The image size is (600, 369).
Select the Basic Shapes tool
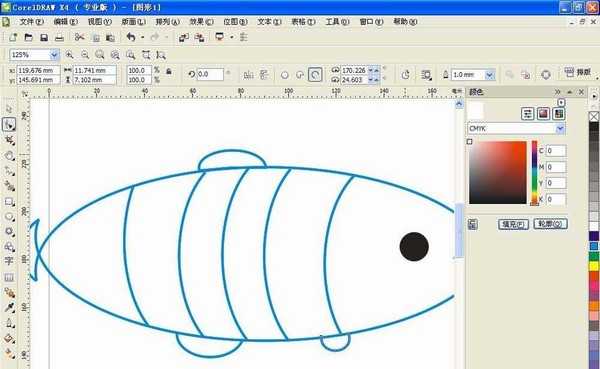click(9, 247)
